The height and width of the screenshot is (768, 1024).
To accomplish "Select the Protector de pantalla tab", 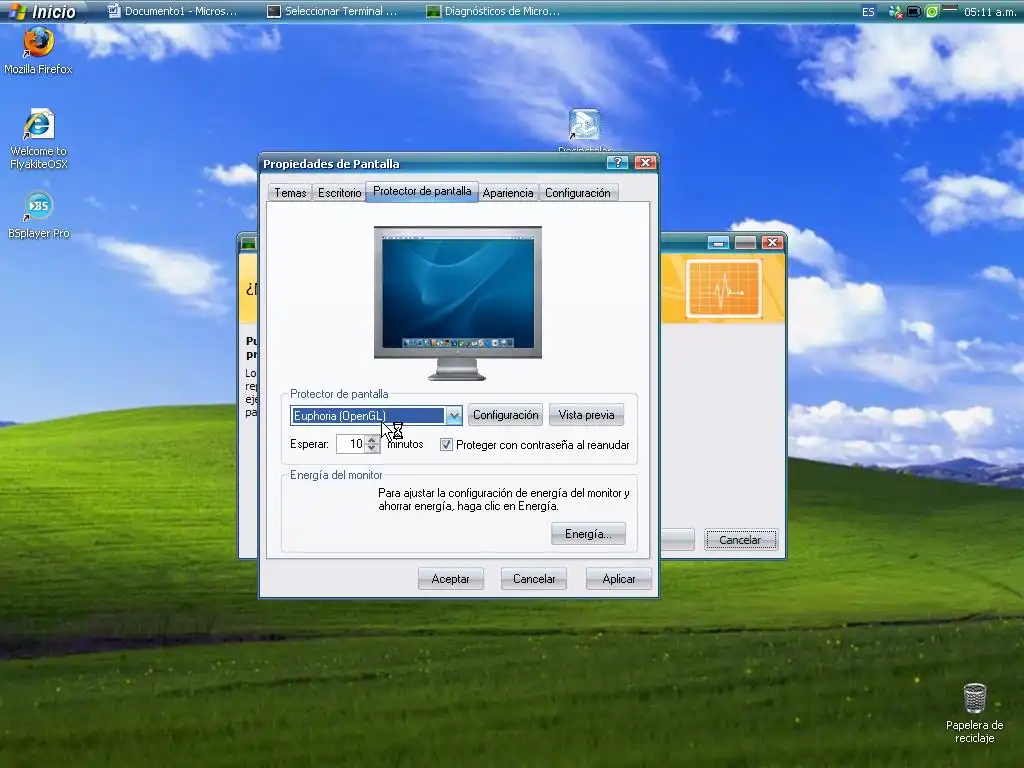I will coord(422,191).
